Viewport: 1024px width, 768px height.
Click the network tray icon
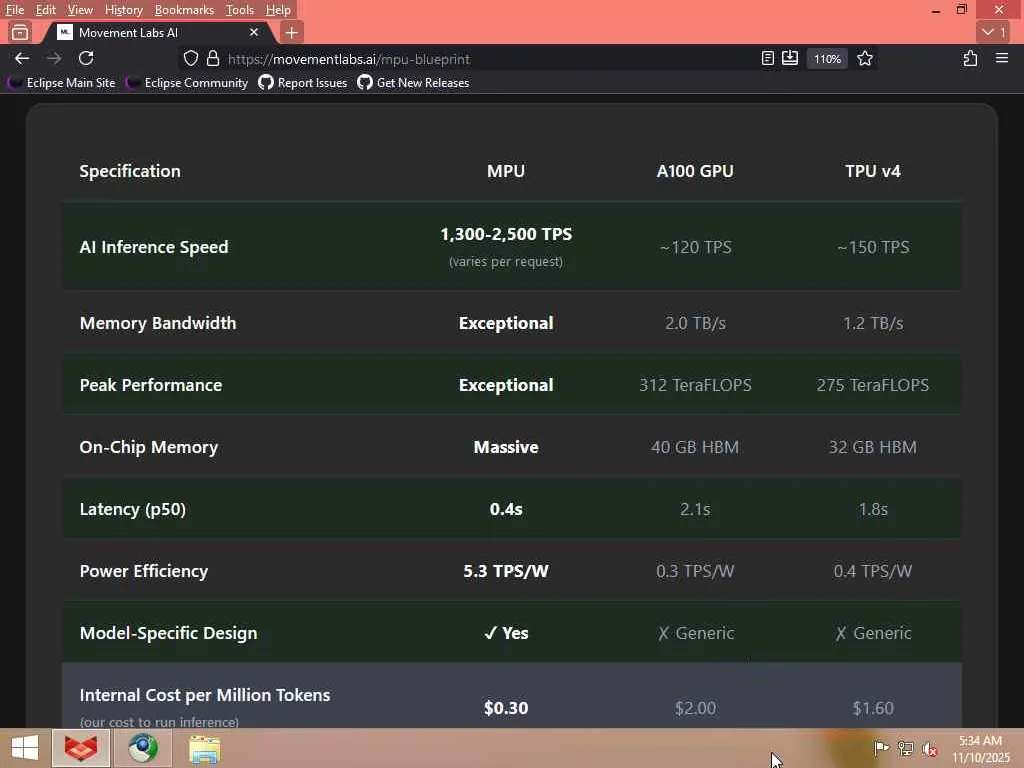[905, 748]
